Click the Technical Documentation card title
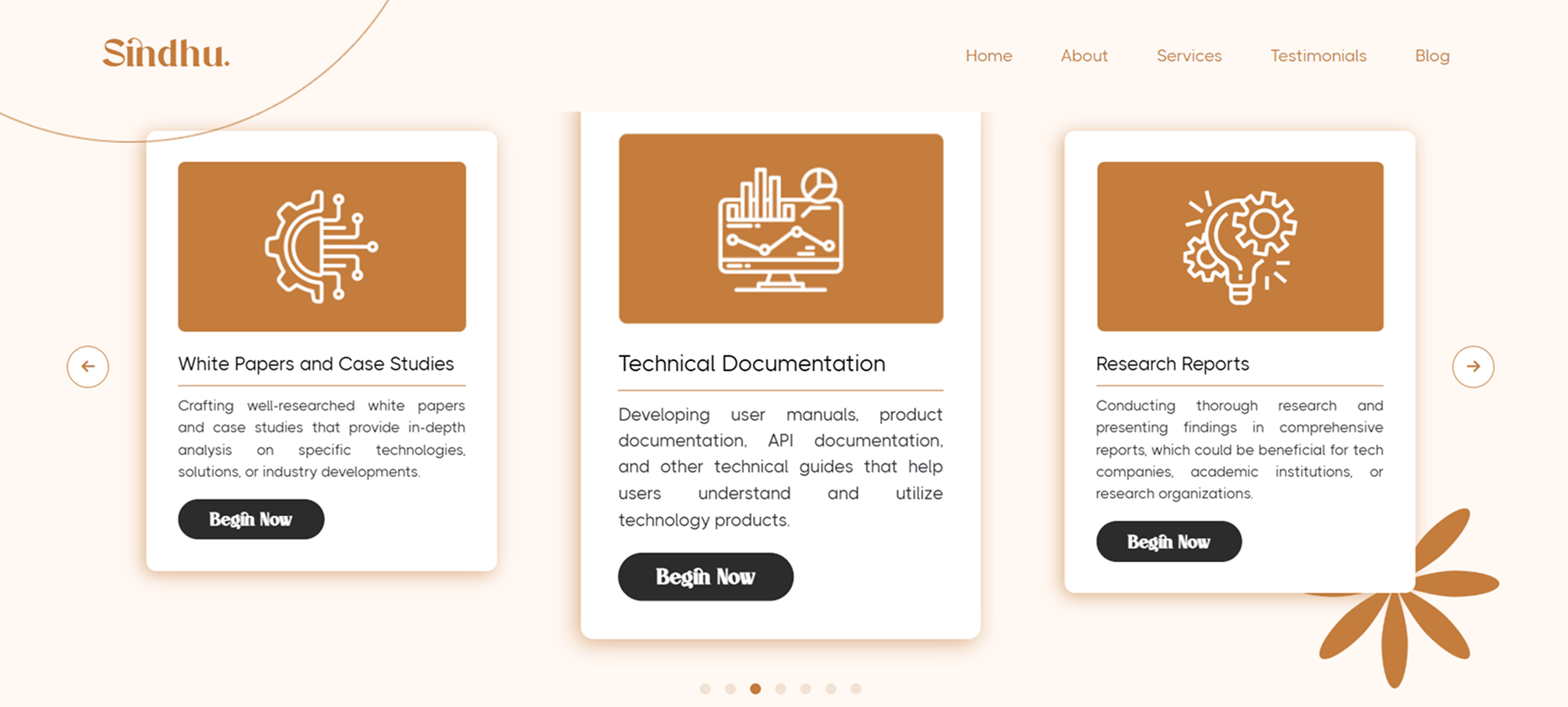The width and height of the screenshot is (1568, 707). pos(751,364)
